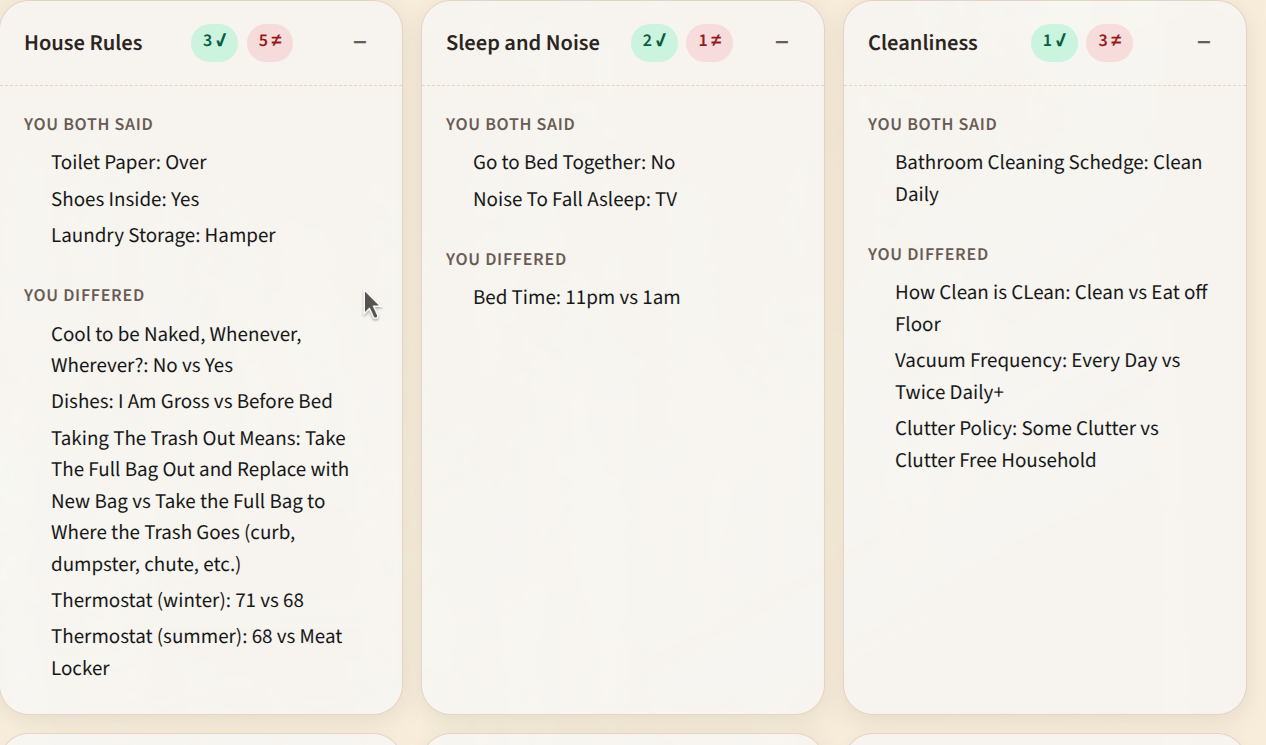Select the red 3≠ badge on Cleanliness
The width and height of the screenshot is (1266, 745).
pyautogui.click(x=1109, y=42)
